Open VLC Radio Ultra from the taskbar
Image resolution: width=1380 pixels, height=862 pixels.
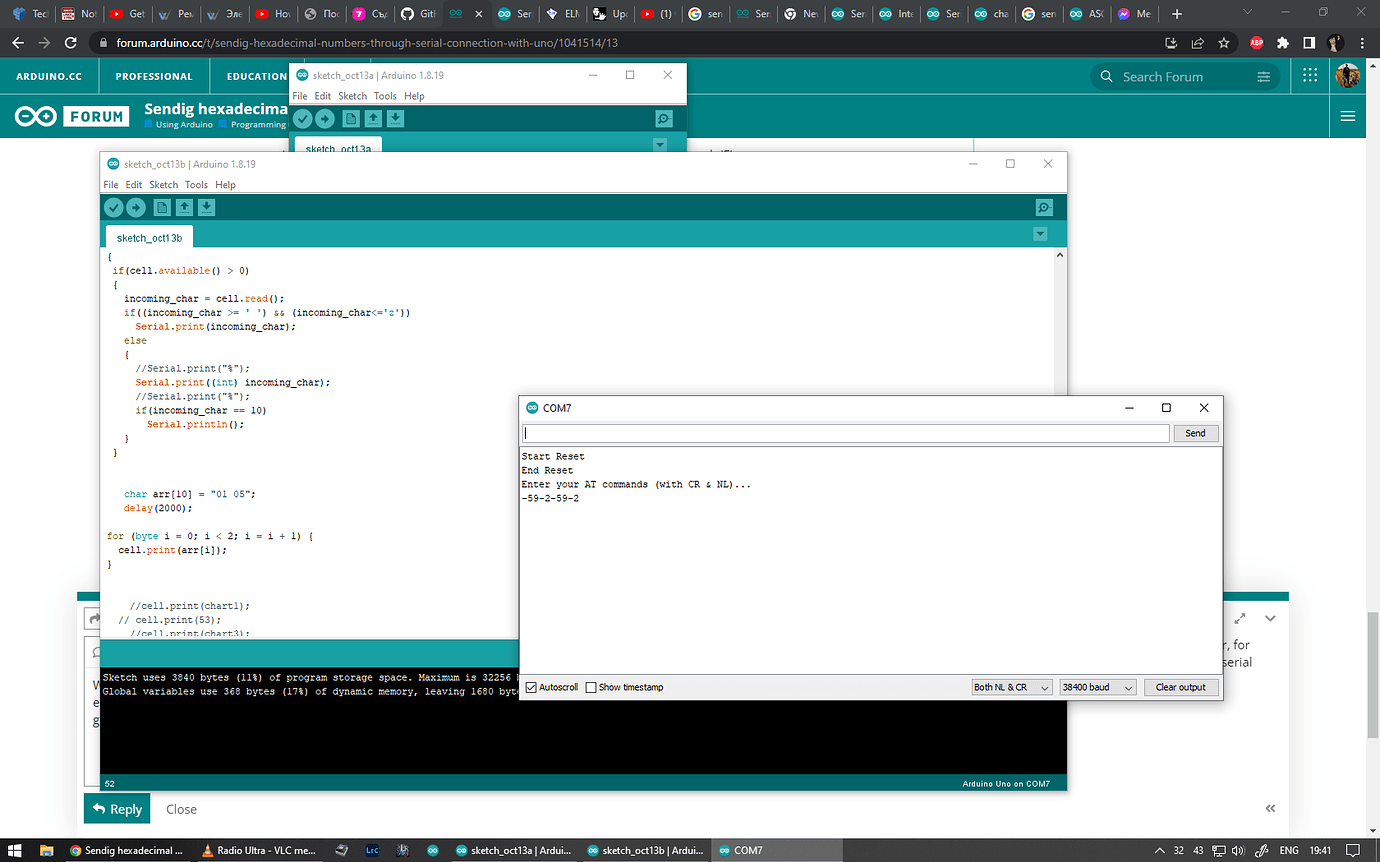tap(258, 850)
